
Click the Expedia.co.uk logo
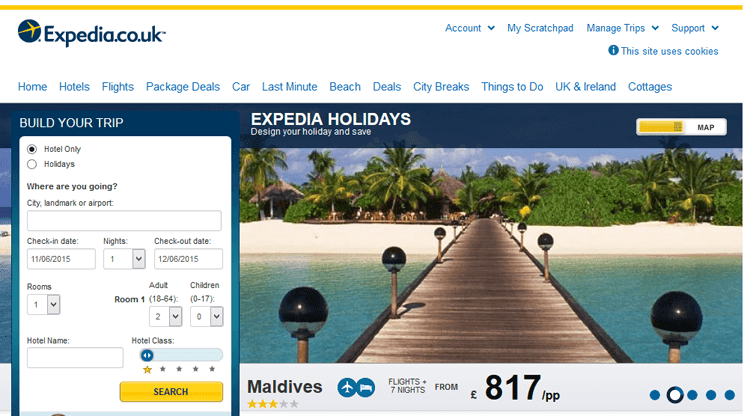tap(91, 33)
